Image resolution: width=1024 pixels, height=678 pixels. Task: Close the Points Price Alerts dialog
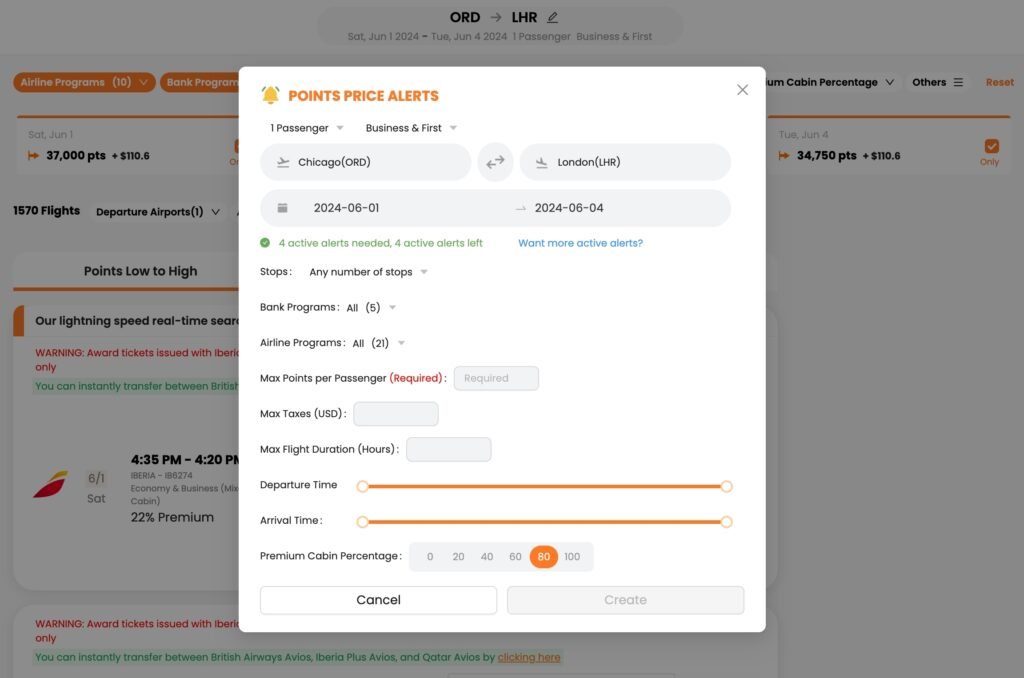[742, 89]
